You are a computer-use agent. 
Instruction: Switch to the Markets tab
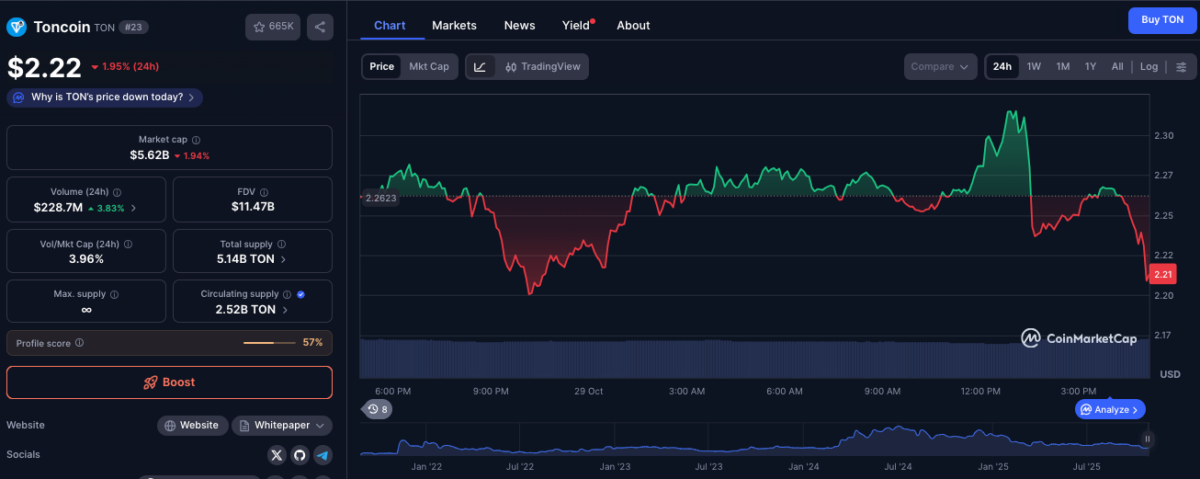click(454, 25)
